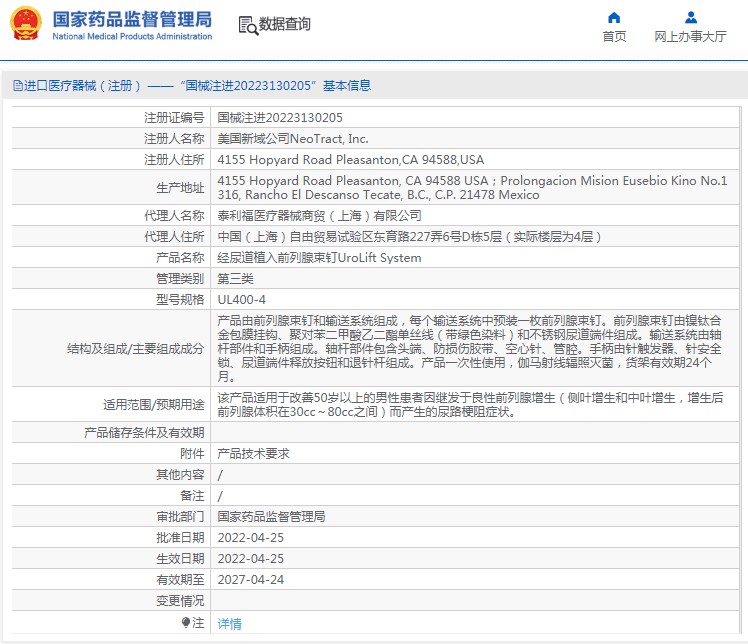
Task: Click National Medical Products Administration subtitle
Action: (132, 36)
